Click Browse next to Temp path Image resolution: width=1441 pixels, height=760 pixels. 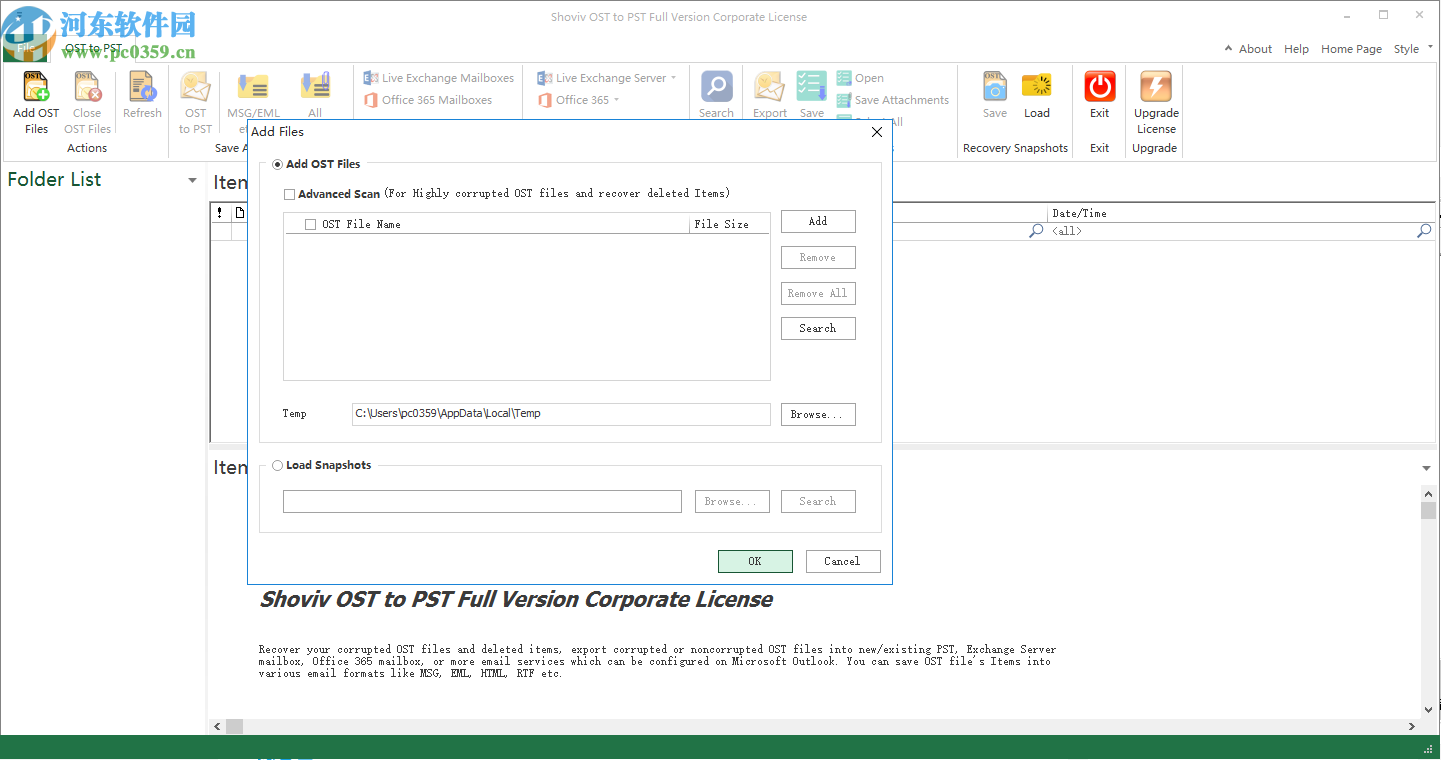pos(818,414)
